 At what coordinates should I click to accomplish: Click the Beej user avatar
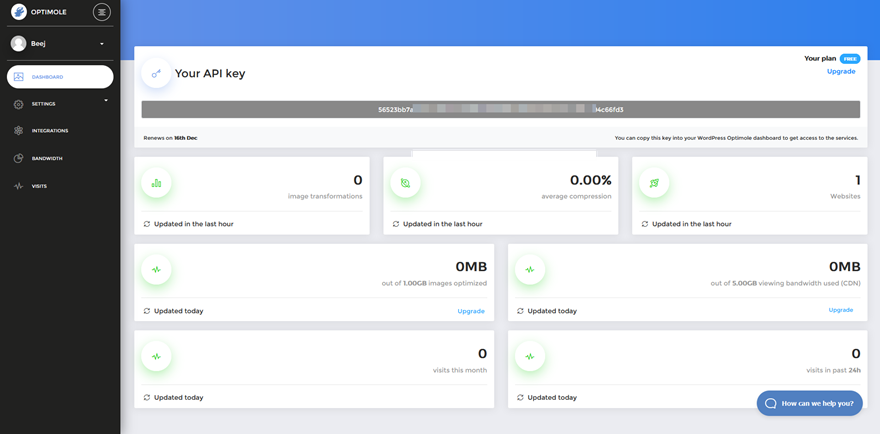pos(19,43)
